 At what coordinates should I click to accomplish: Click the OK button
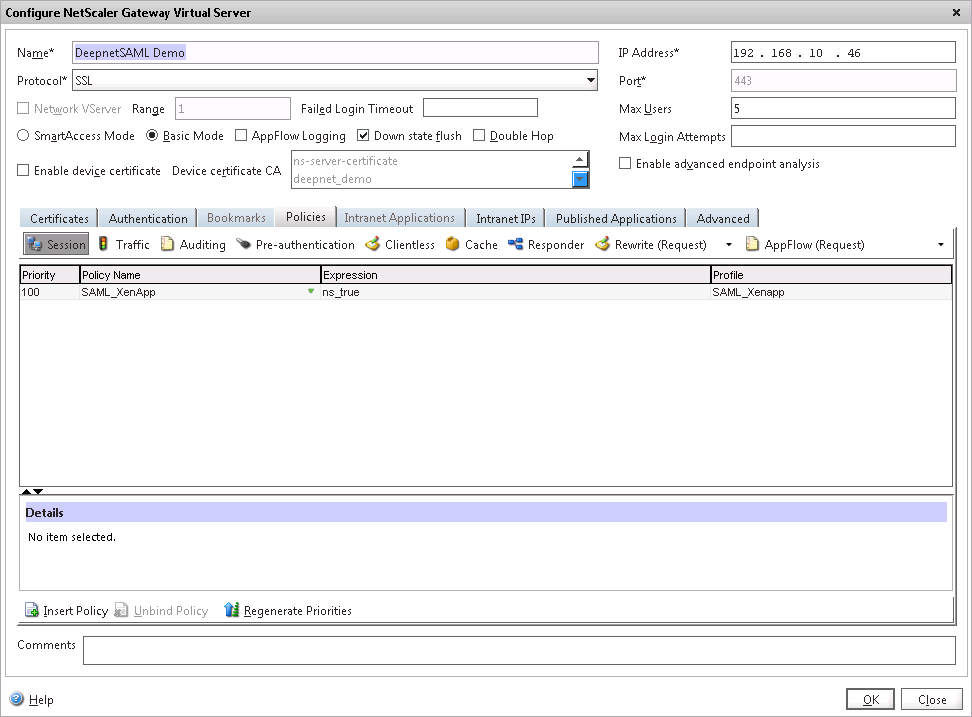(870, 699)
